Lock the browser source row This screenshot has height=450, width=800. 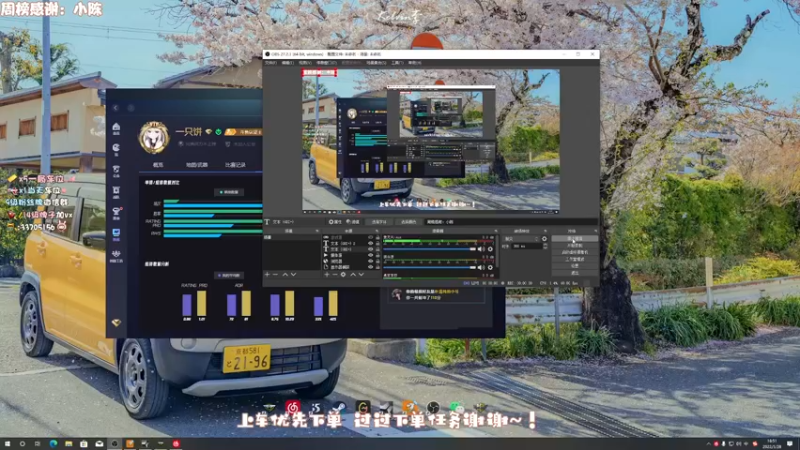pyautogui.click(x=378, y=261)
